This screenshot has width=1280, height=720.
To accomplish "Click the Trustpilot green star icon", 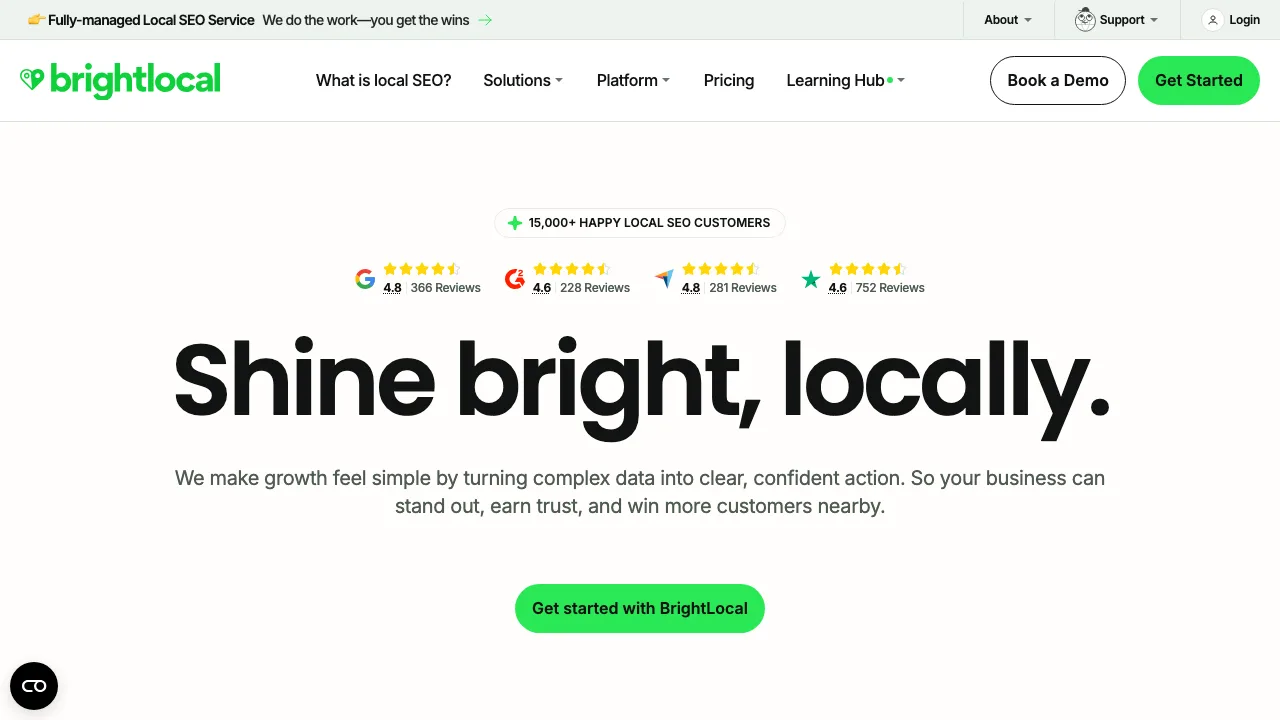I will click(811, 280).
